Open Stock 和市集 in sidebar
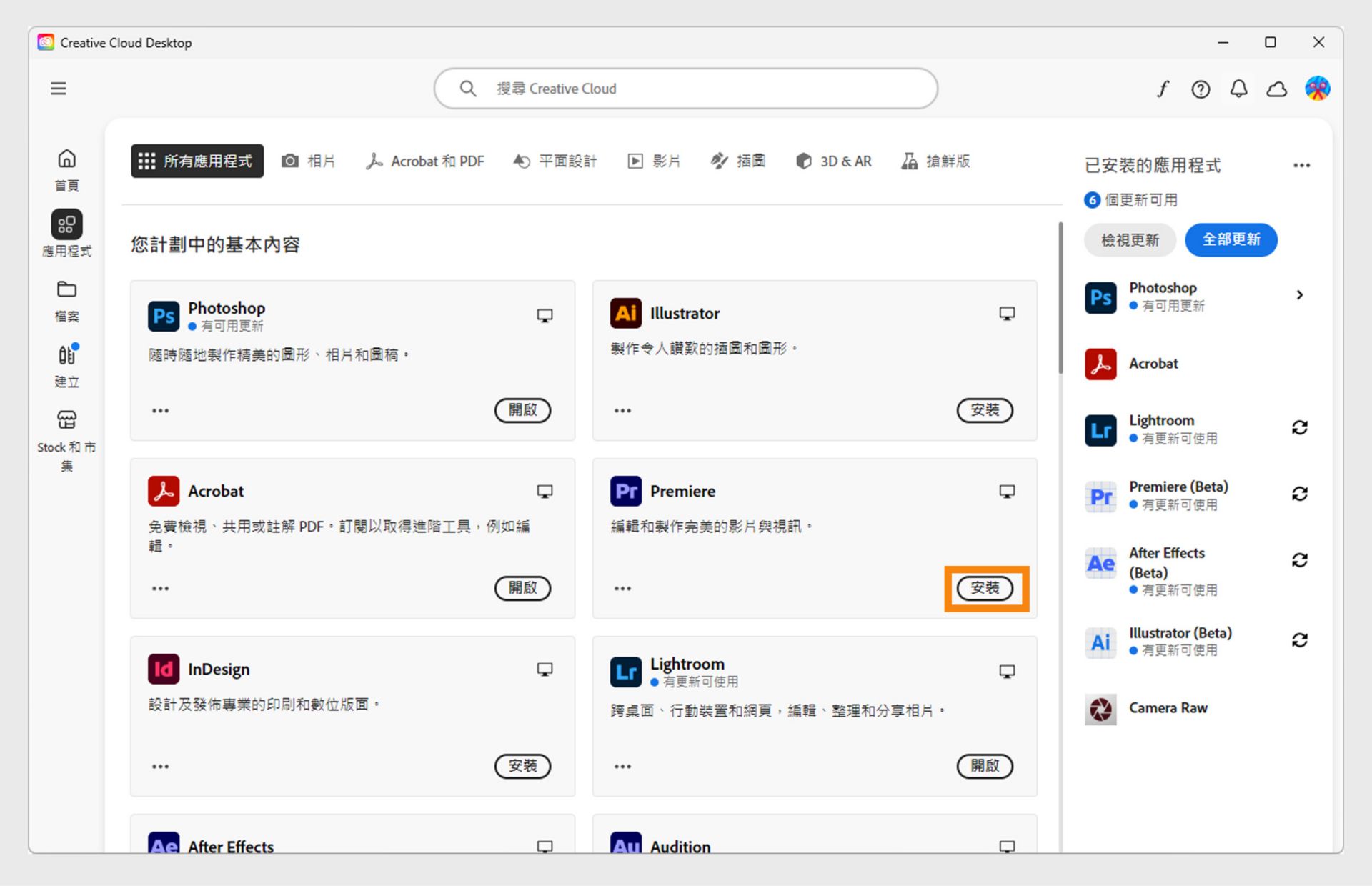 tap(67, 442)
